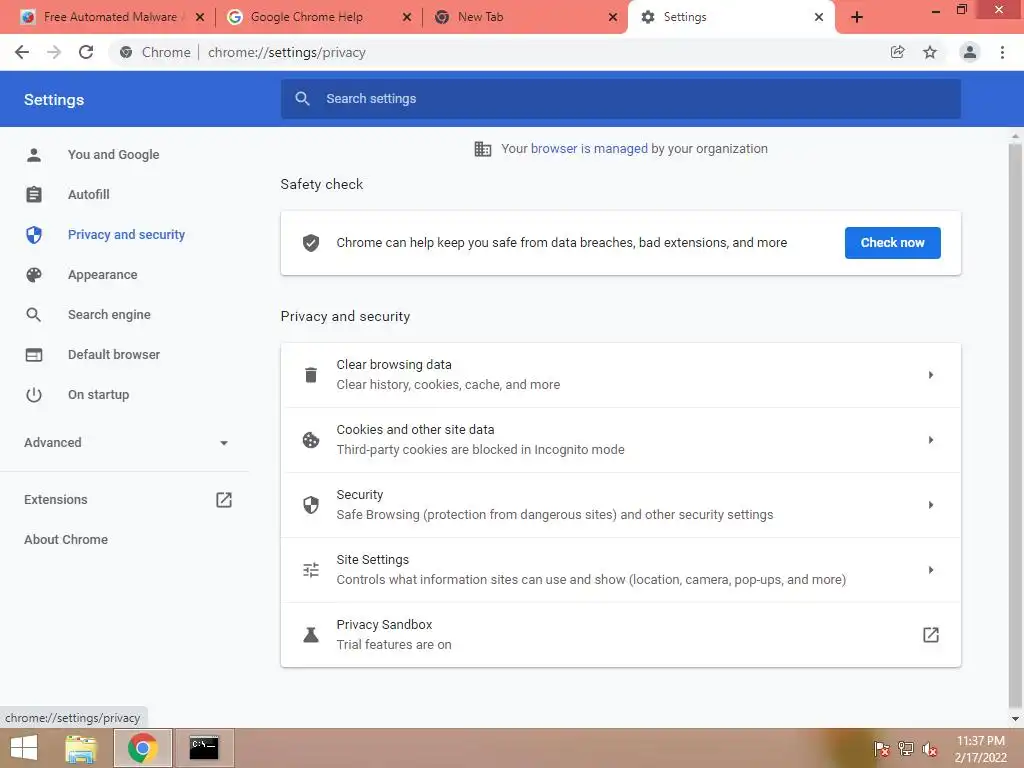This screenshot has height=768, width=1024.
Task: Click the You and Google person icon
Action: click(34, 155)
